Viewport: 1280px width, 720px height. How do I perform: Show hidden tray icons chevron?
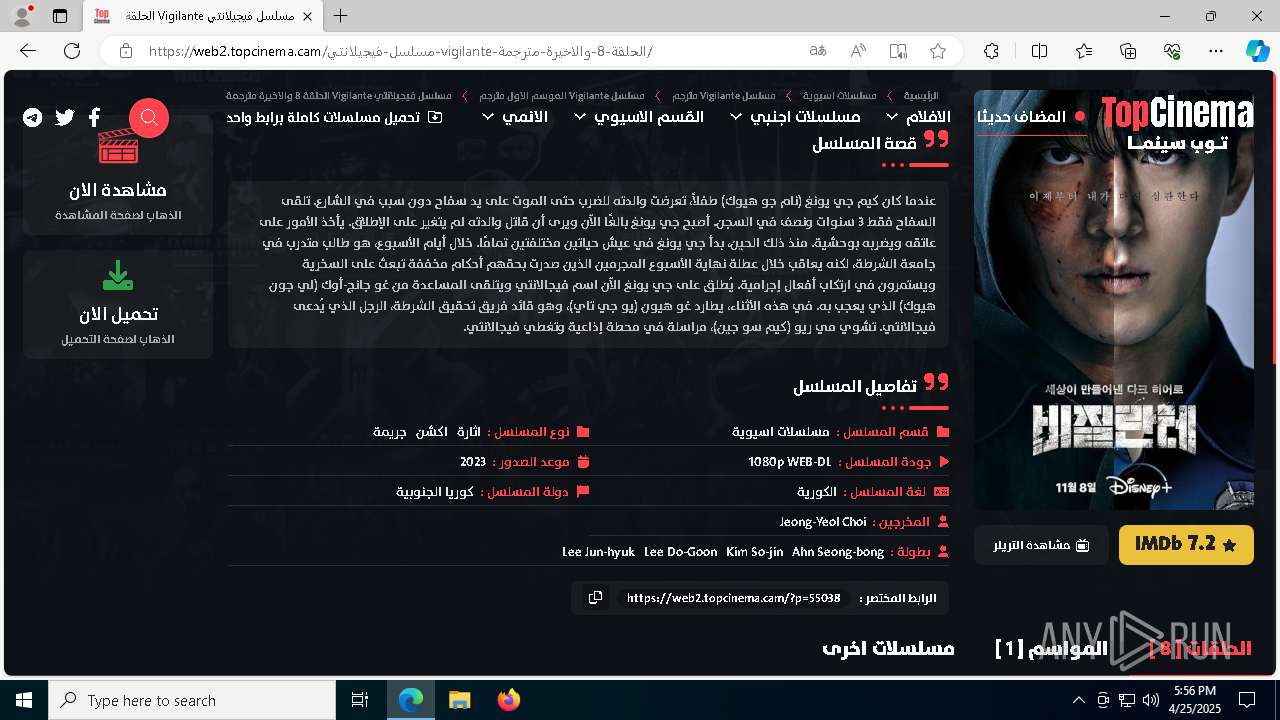pyautogui.click(x=1078, y=700)
